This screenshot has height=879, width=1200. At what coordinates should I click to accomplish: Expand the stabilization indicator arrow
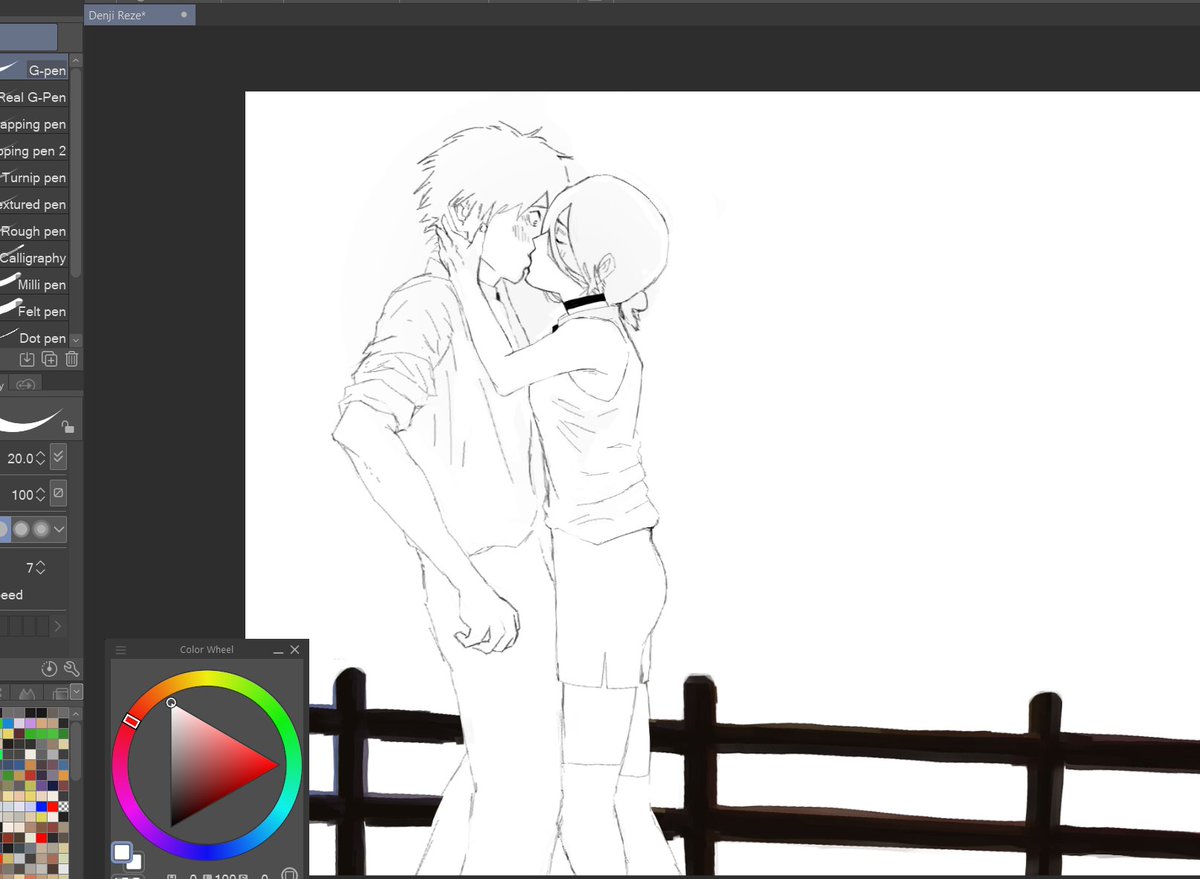pyautogui.click(x=57, y=626)
